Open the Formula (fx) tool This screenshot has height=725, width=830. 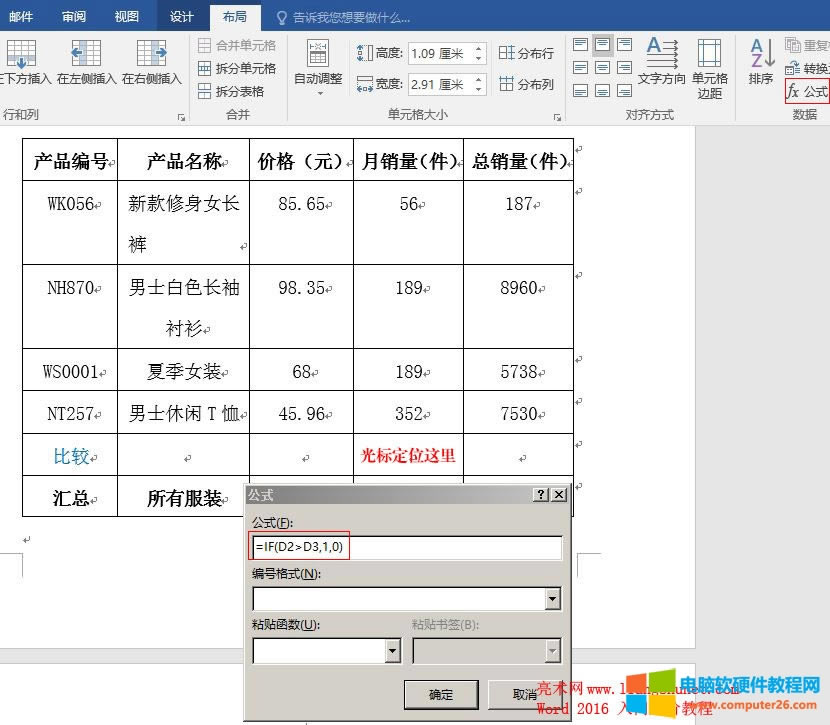[804, 88]
